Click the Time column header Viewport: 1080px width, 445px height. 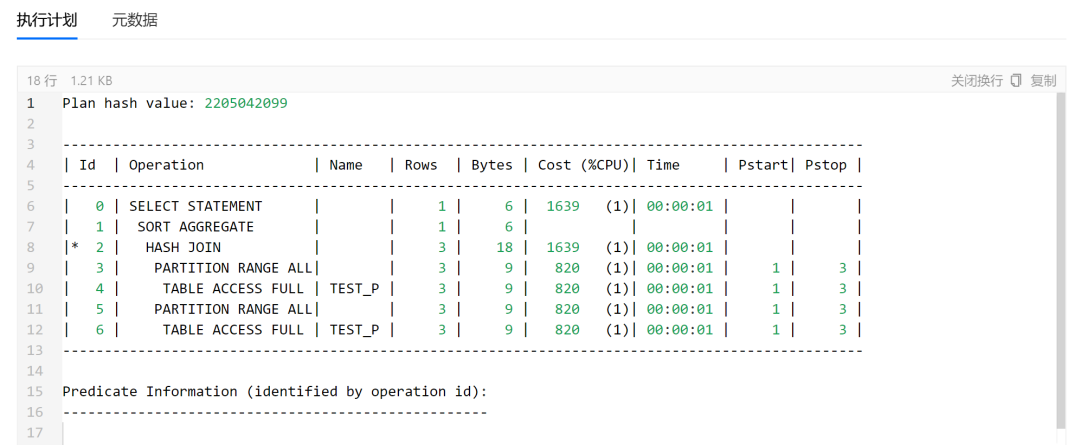click(x=663, y=165)
